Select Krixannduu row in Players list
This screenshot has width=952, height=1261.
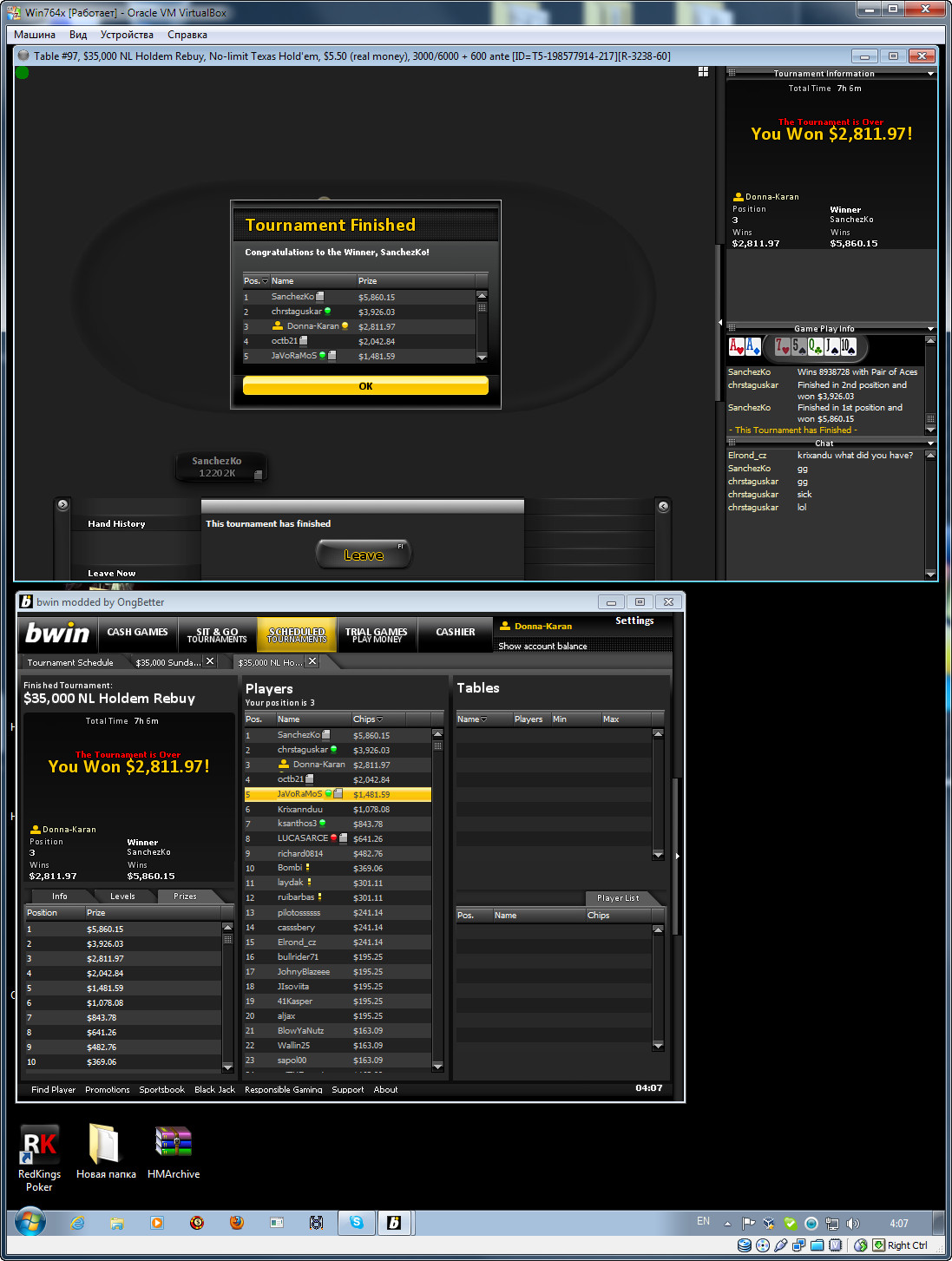(338, 809)
